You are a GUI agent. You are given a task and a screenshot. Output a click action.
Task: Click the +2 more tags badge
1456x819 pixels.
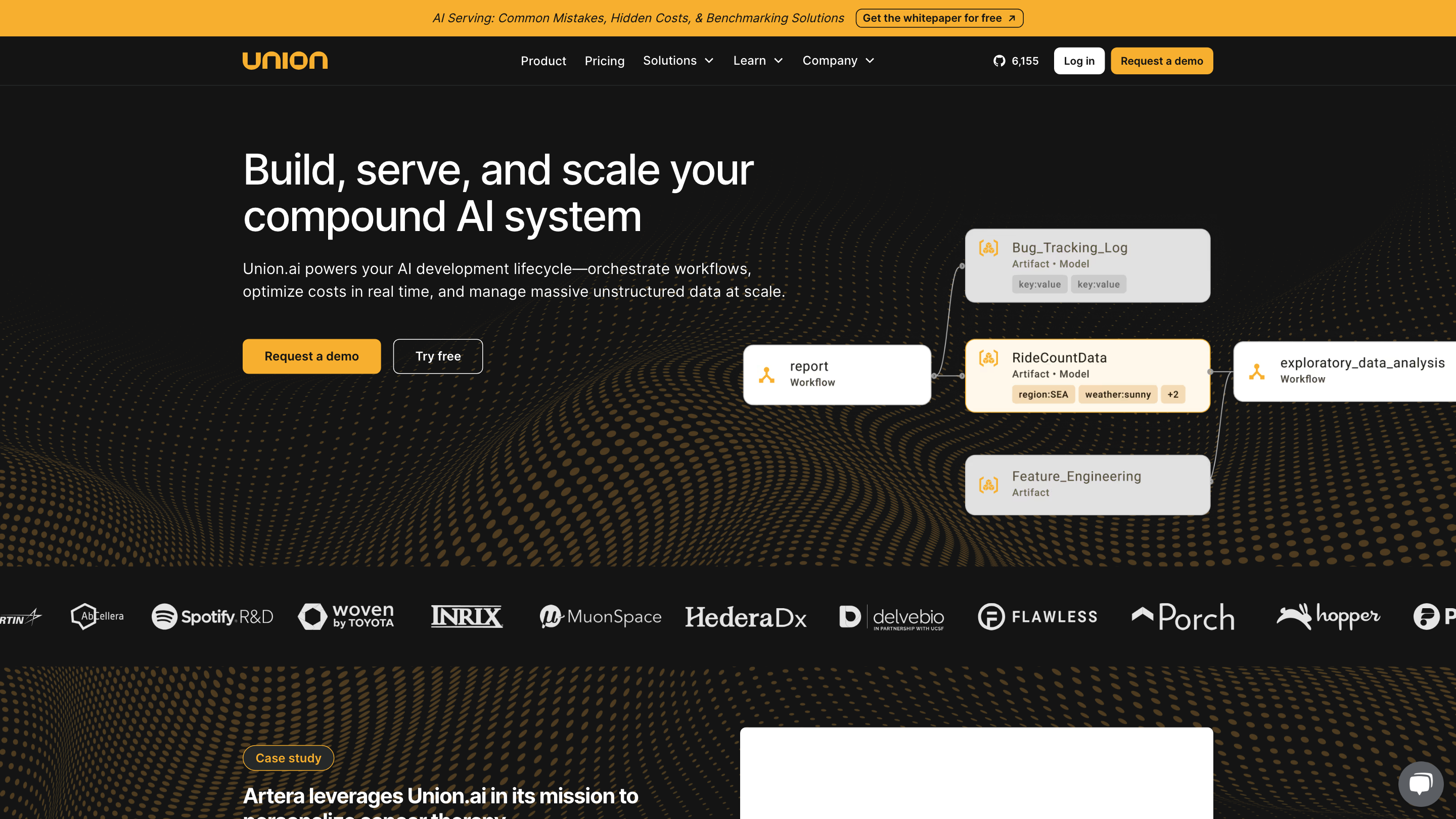click(x=1173, y=394)
